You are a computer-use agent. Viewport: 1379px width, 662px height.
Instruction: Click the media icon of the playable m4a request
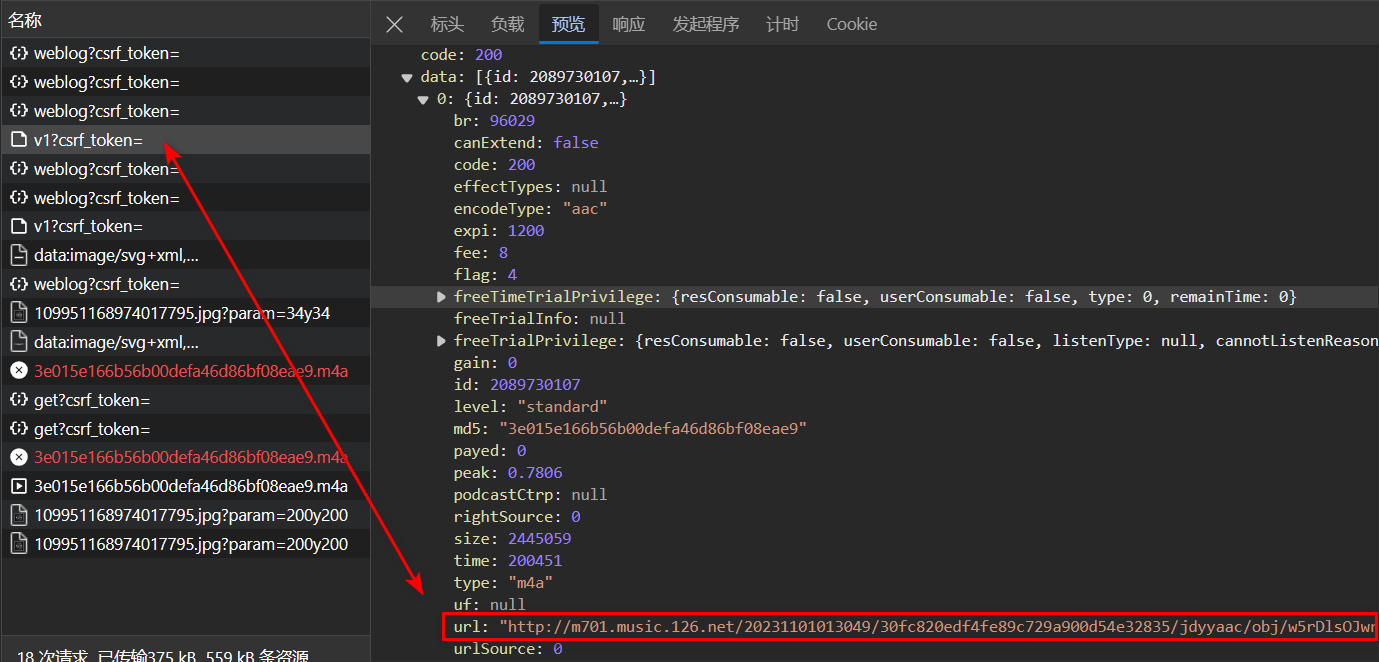pos(18,487)
